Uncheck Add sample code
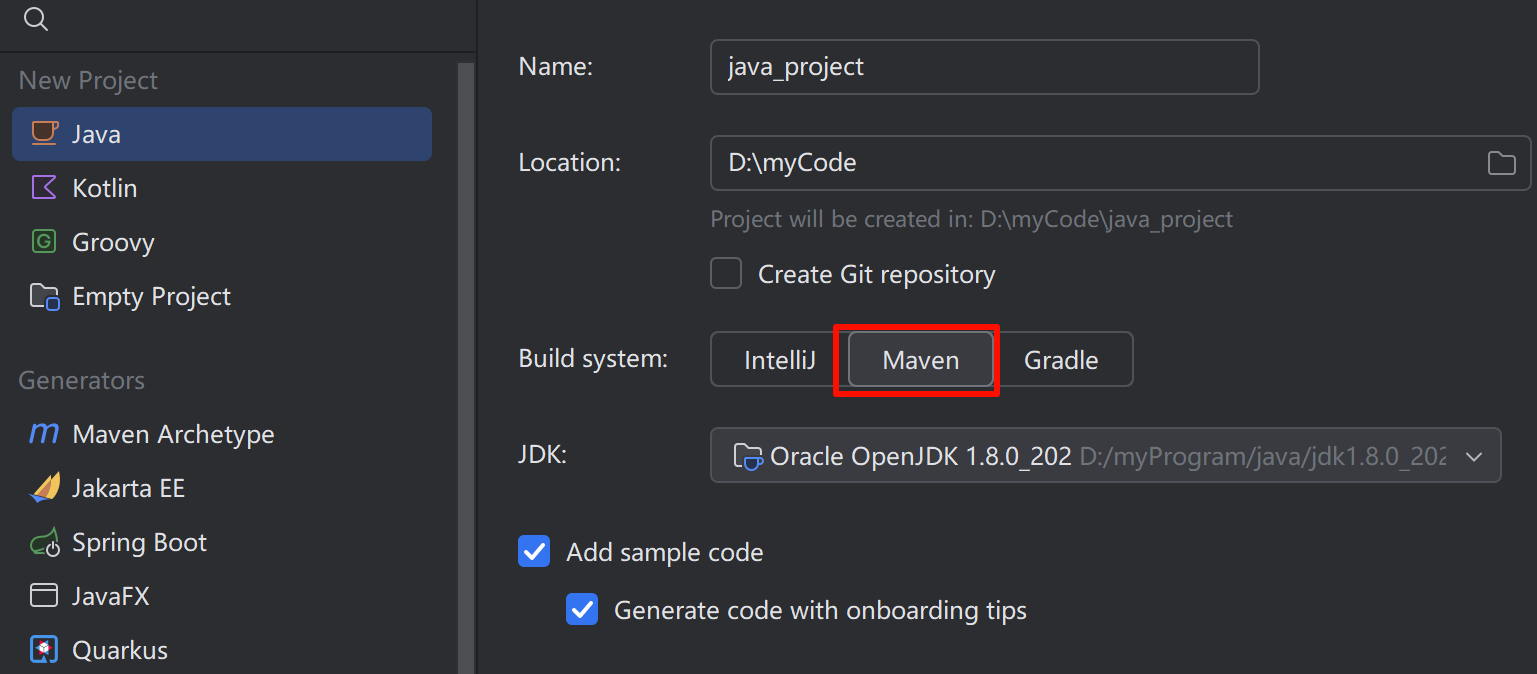1537x674 pixels. click(x=534, y=551)
